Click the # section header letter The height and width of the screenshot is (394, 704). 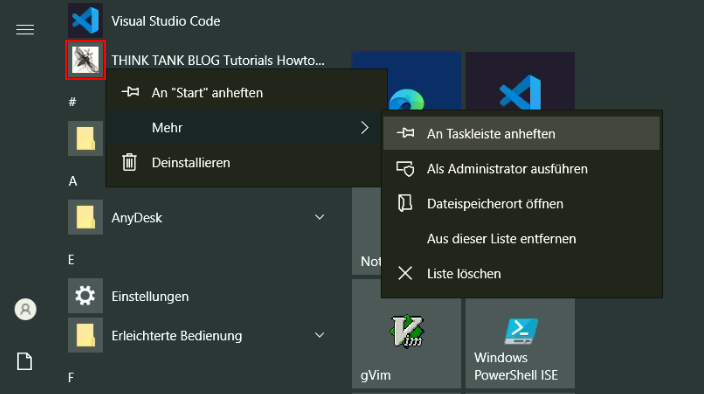72,102
